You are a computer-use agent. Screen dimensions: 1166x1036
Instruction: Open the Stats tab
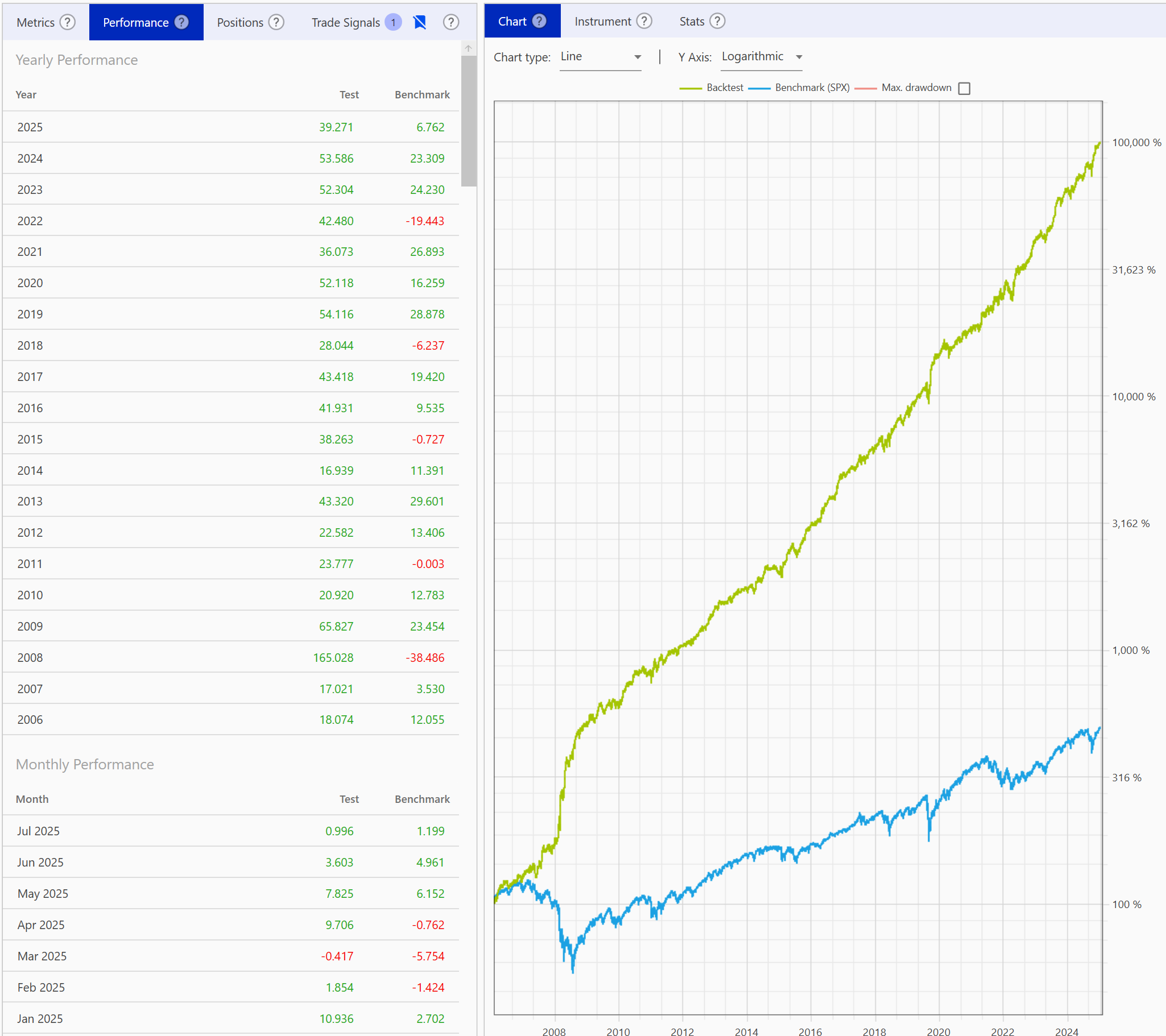click(692, 21)
